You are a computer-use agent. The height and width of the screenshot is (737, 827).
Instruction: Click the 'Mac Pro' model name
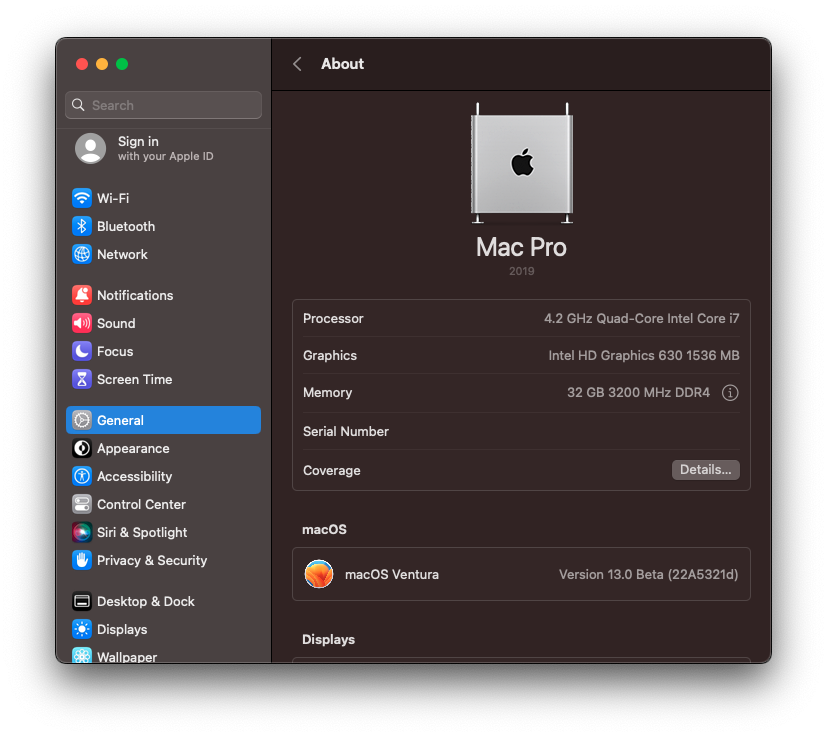[x=521, y=247]
